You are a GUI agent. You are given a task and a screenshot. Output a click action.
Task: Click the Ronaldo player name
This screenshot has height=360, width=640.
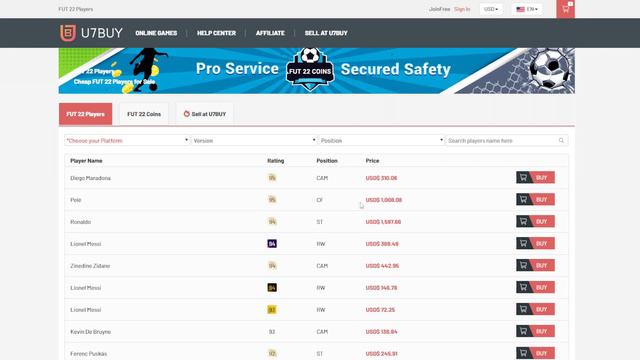pos(80,222)
